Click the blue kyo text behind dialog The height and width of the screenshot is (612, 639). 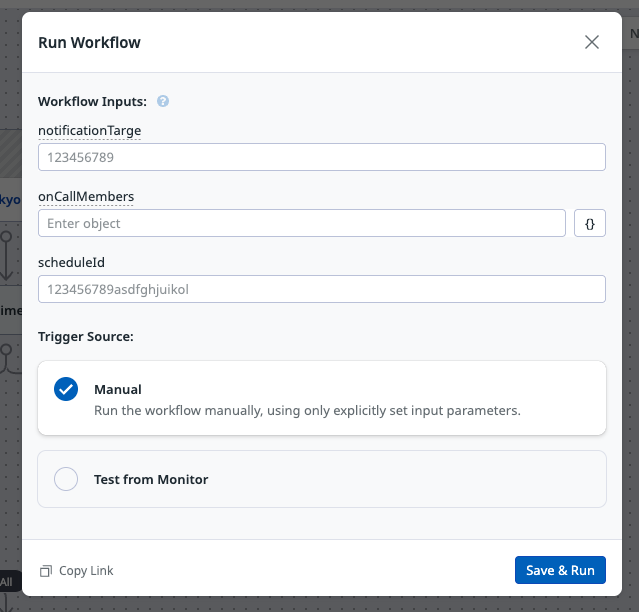10,200
